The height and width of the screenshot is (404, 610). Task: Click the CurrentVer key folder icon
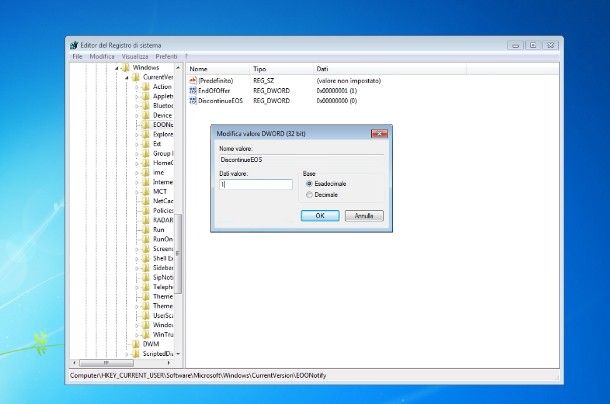[136, 77]
